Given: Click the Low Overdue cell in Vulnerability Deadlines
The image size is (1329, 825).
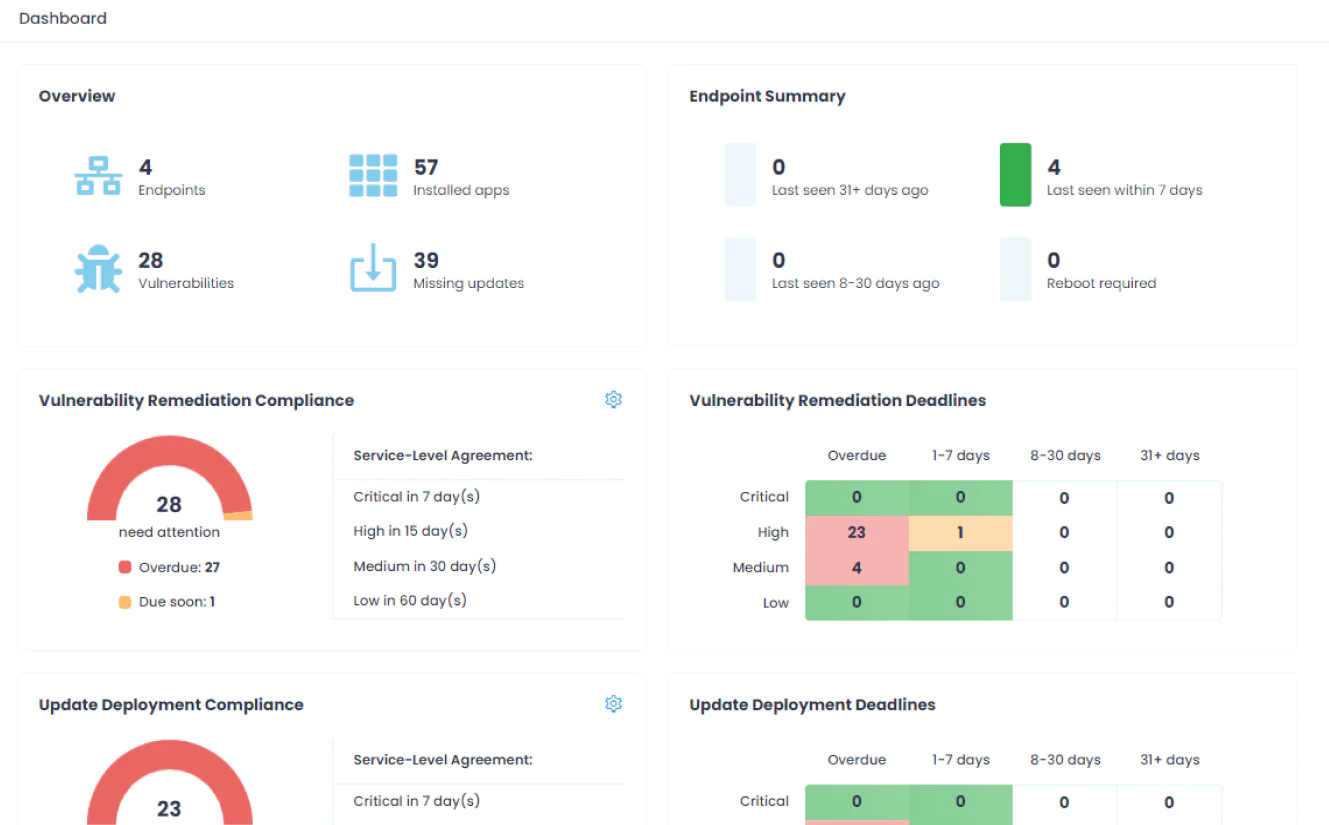Looking at the screenshot, I should [857, 602].
